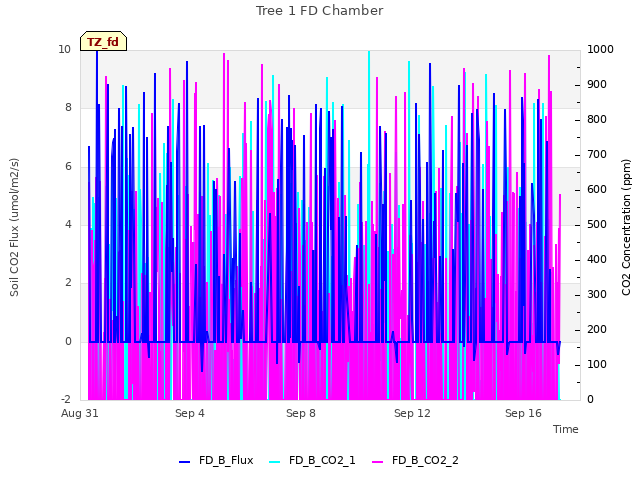
Task: Click the 500 ppm right-axis tick label
Action: pos(597,224)
